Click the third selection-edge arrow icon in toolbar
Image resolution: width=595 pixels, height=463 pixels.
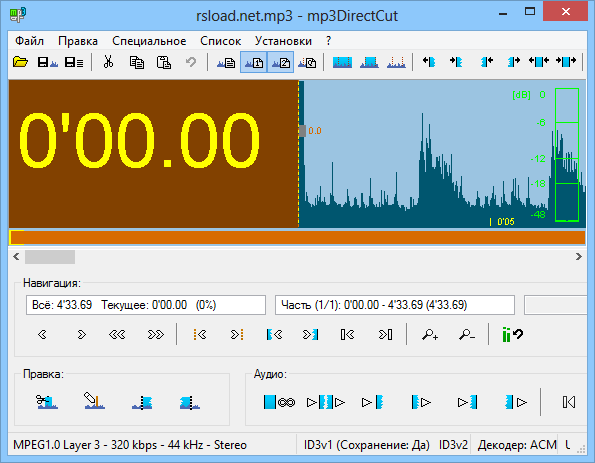coord(487,61)
